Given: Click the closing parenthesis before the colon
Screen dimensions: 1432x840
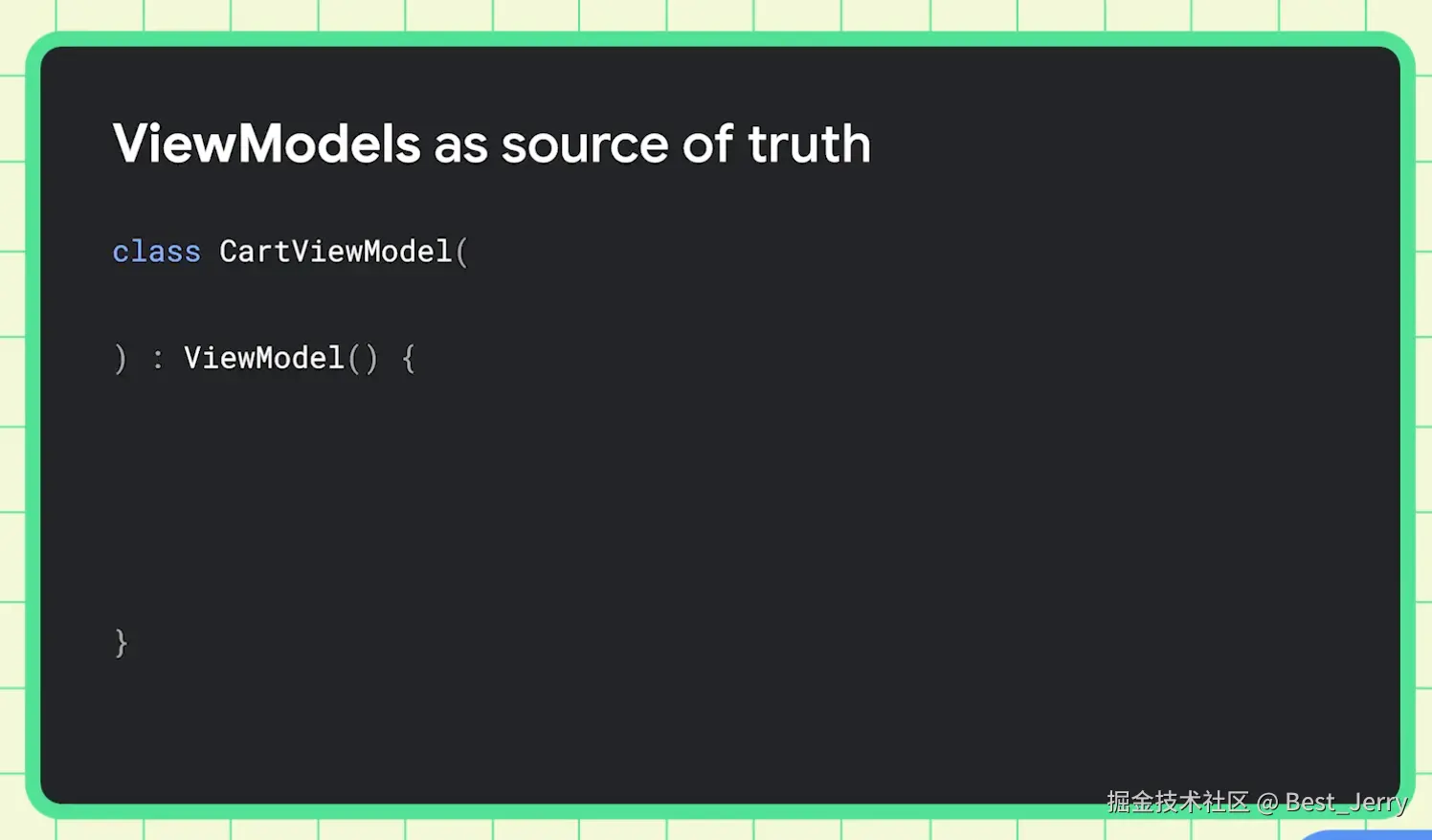Looking at the screenshot, I should point(121,359).
